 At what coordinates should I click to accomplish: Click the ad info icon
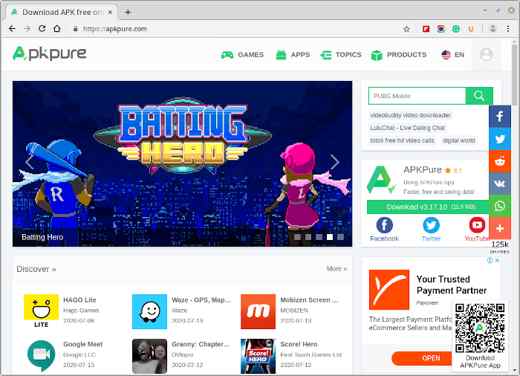click(x=490, y=260)
